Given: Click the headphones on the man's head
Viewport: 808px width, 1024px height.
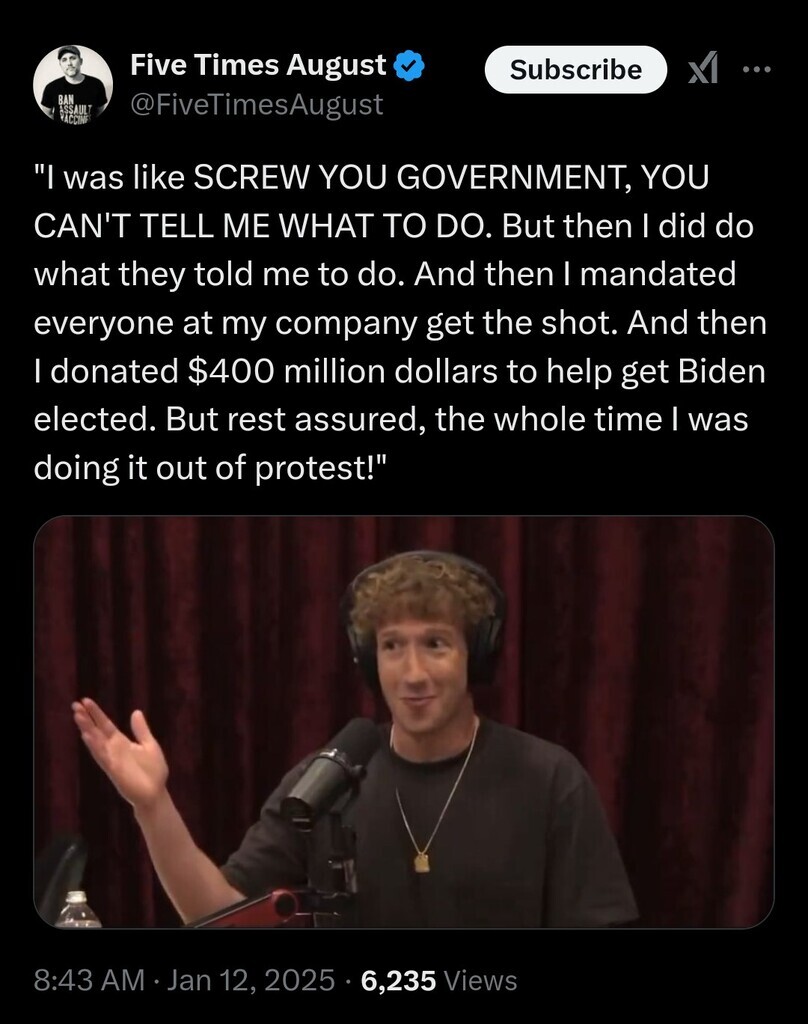Looking at the screenshot, I should click(425, 620).
